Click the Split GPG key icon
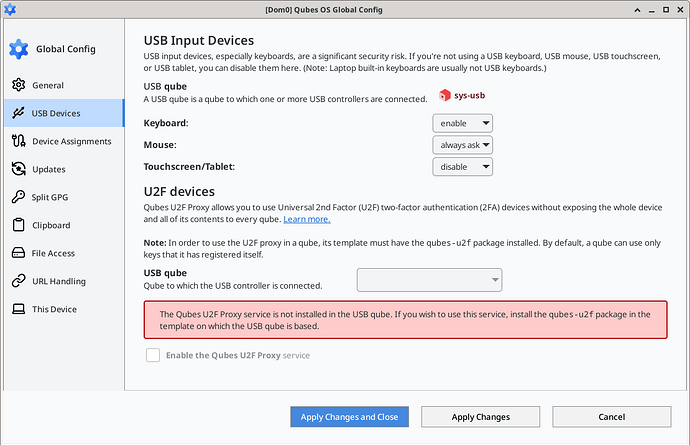Screen dimensions: 690x445 pyautogui.click(x=18, y=197)
